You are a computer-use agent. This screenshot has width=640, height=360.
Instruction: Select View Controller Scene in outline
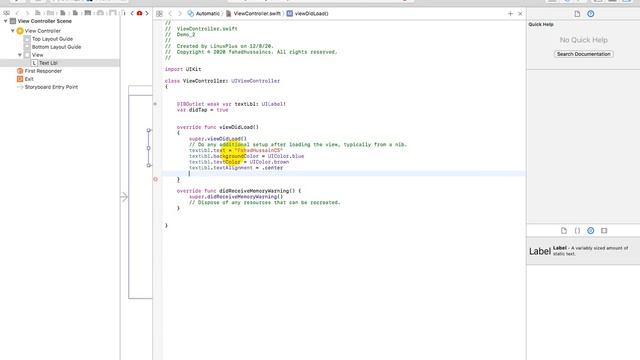click(44, 21)
